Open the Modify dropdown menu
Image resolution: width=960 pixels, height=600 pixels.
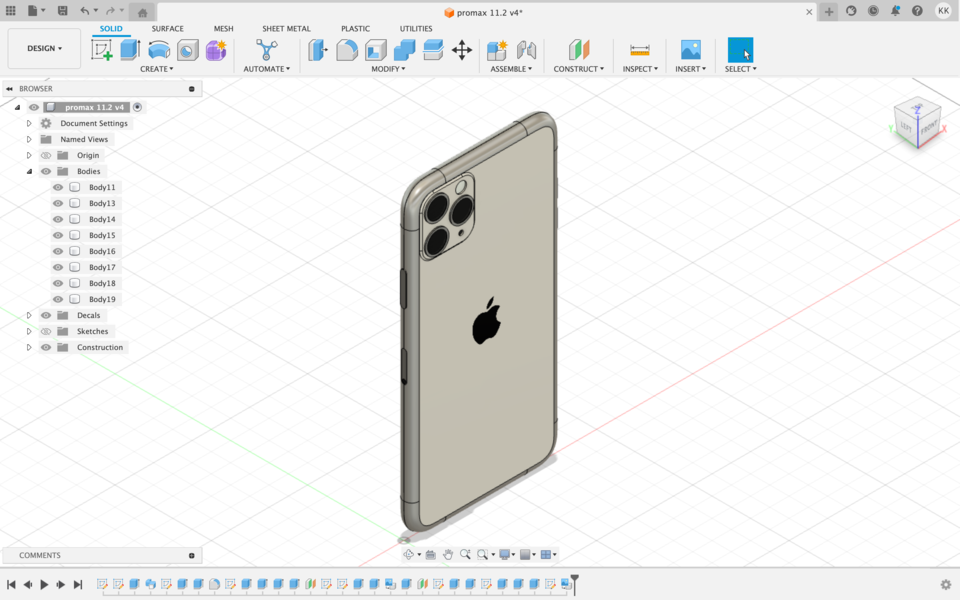386,68
